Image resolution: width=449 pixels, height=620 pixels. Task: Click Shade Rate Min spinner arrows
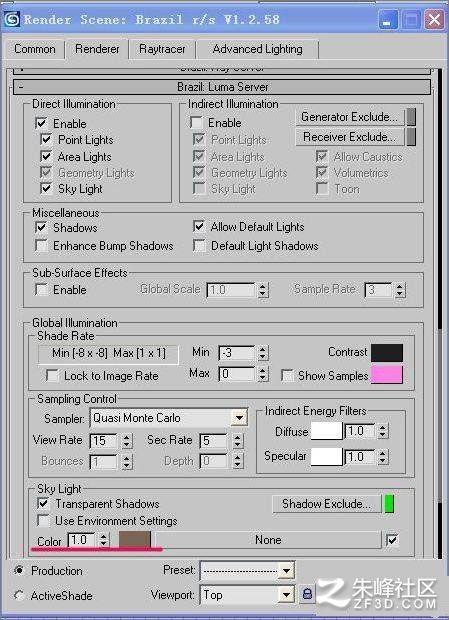pos(263,353)
